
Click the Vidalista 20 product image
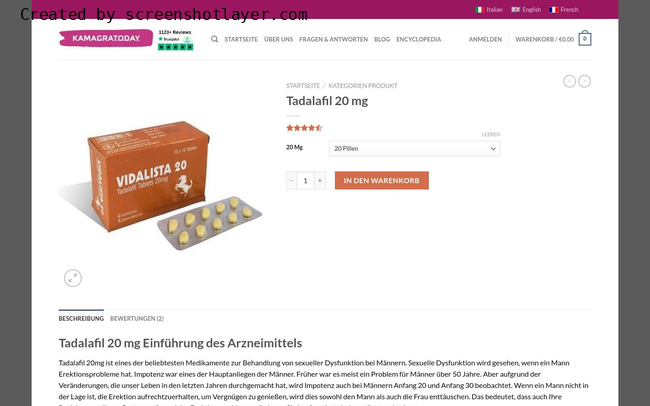point(160,185)
